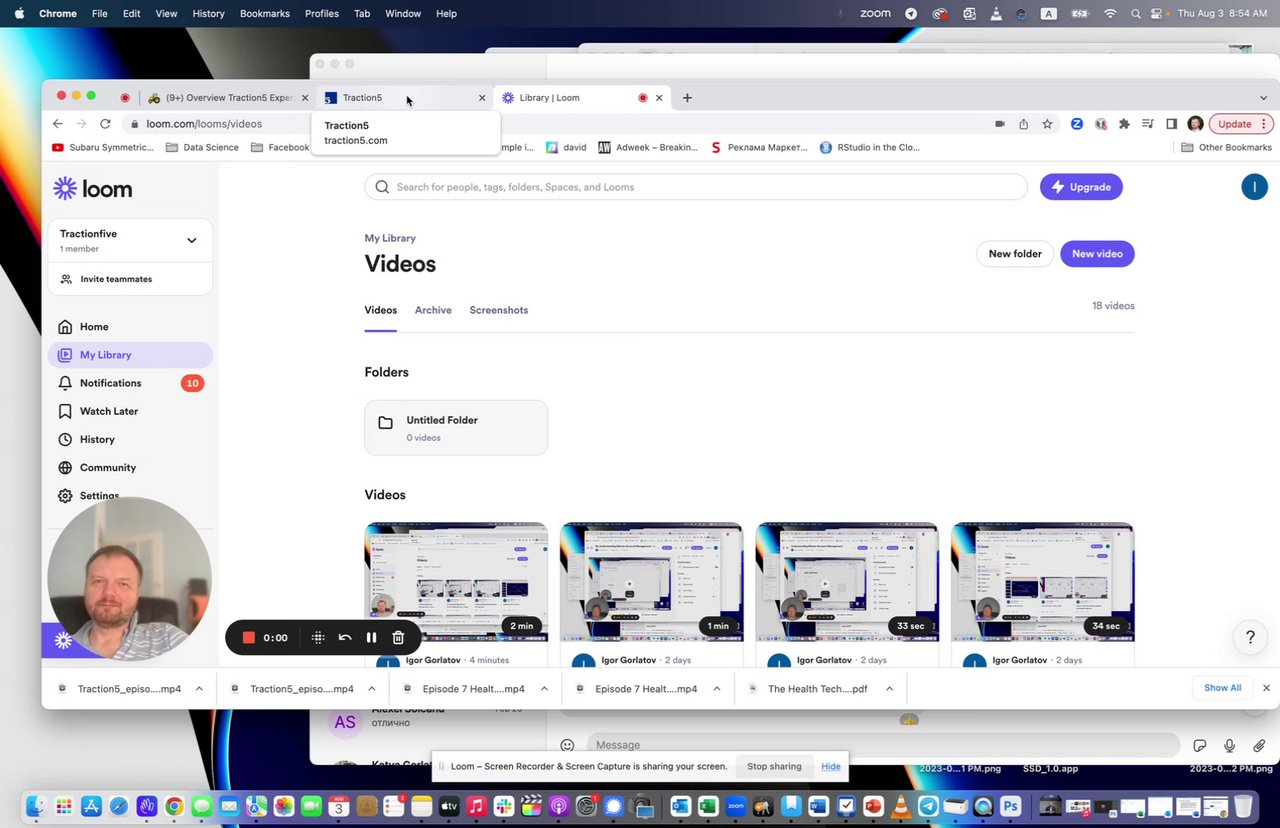Click Show All downloads
Image resolution: width=1280 pixels, height=828 pixels.
[1222, 688]
